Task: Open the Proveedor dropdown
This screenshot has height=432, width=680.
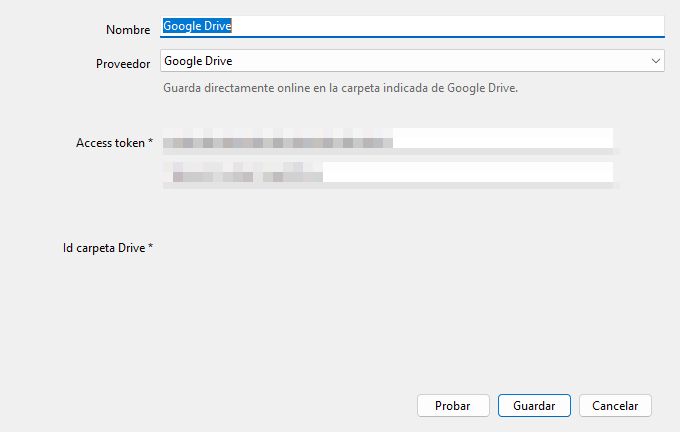Action: (x=412, y=61)
